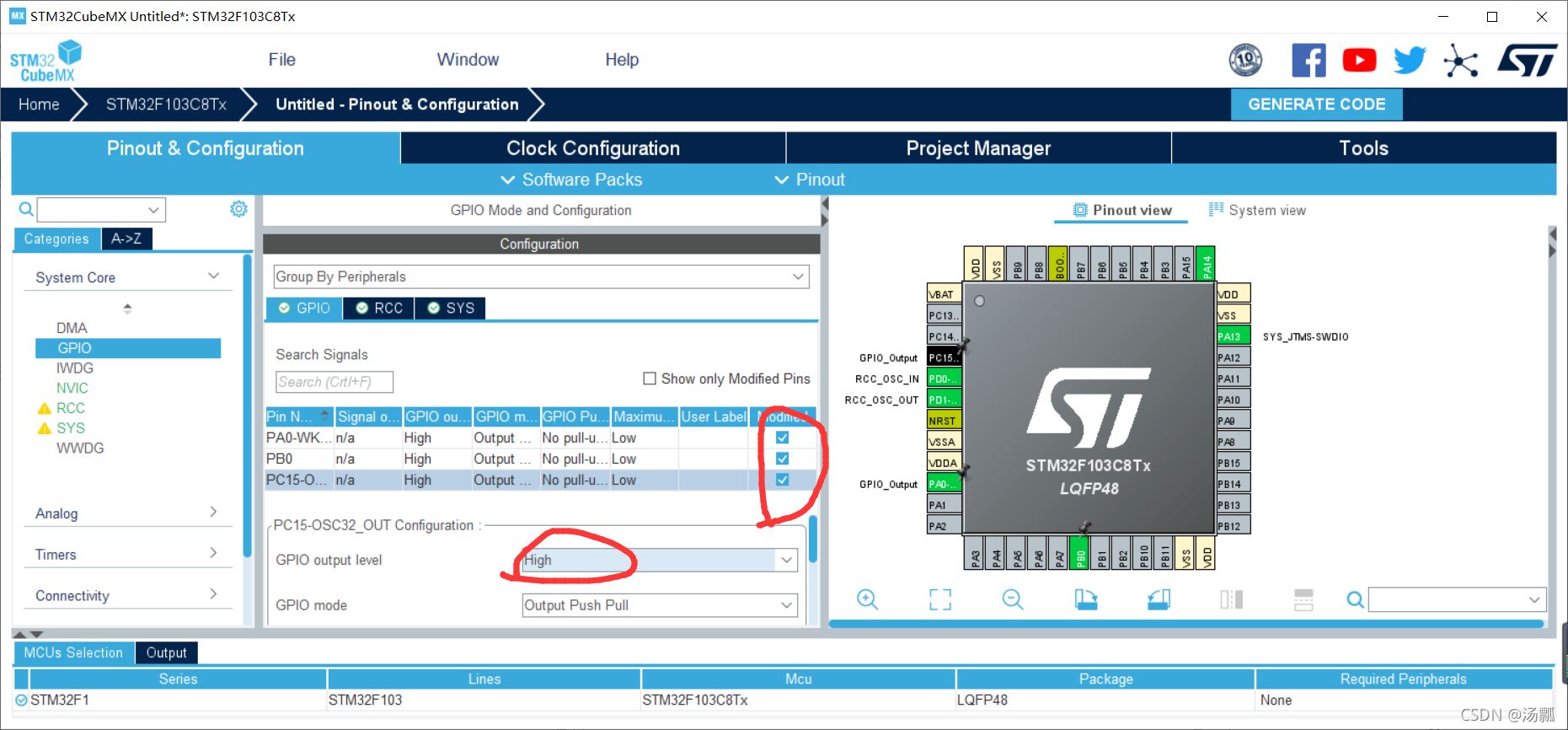Toggle Show only Modified Pins checkbox
This screenshot has width=1568, height=730.
[x=650, y=378]
